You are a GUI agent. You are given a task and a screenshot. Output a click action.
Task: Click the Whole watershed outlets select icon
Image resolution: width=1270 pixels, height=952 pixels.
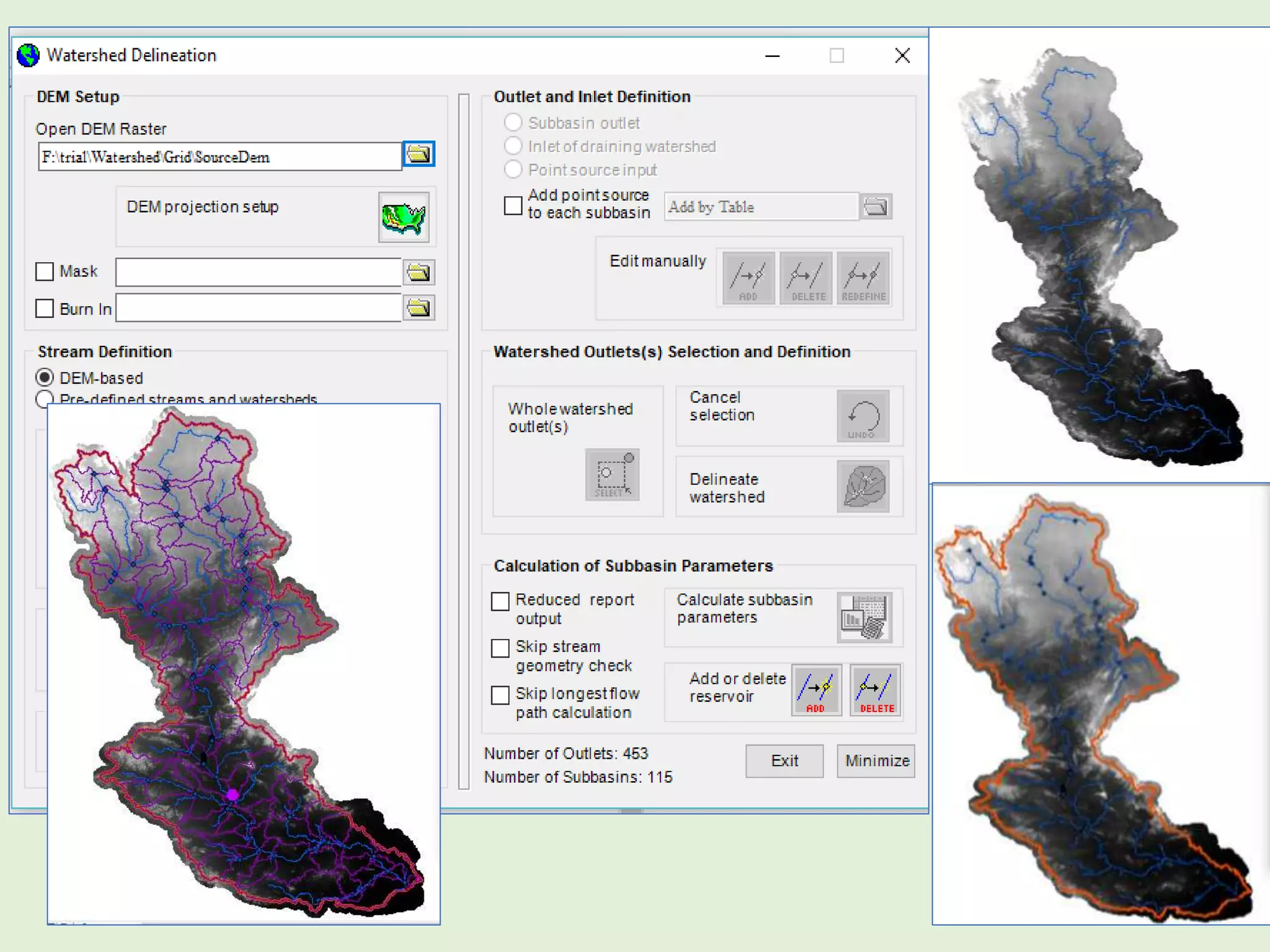(x=612, y=475)
